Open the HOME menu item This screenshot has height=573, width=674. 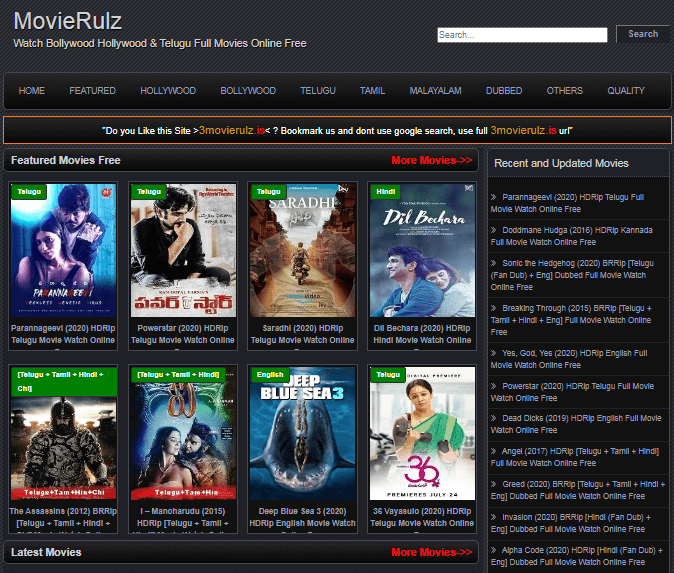pyautogui.click(x=32, y=91)
